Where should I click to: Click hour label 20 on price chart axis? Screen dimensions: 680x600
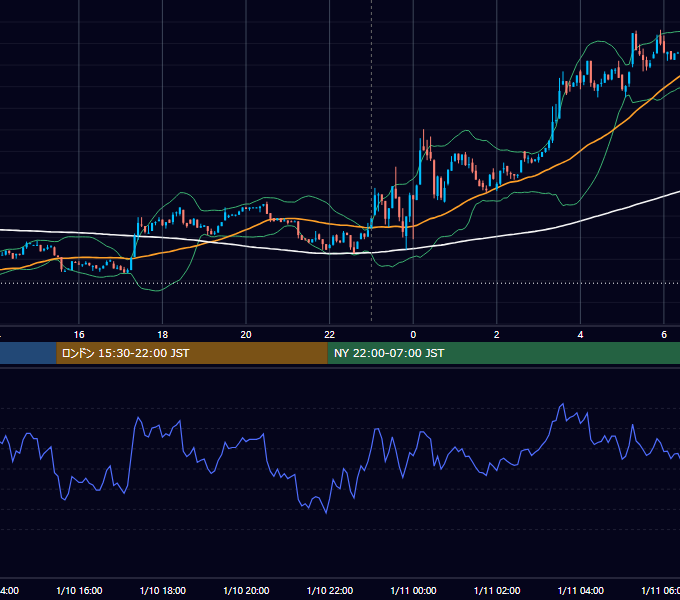point(246,335)
